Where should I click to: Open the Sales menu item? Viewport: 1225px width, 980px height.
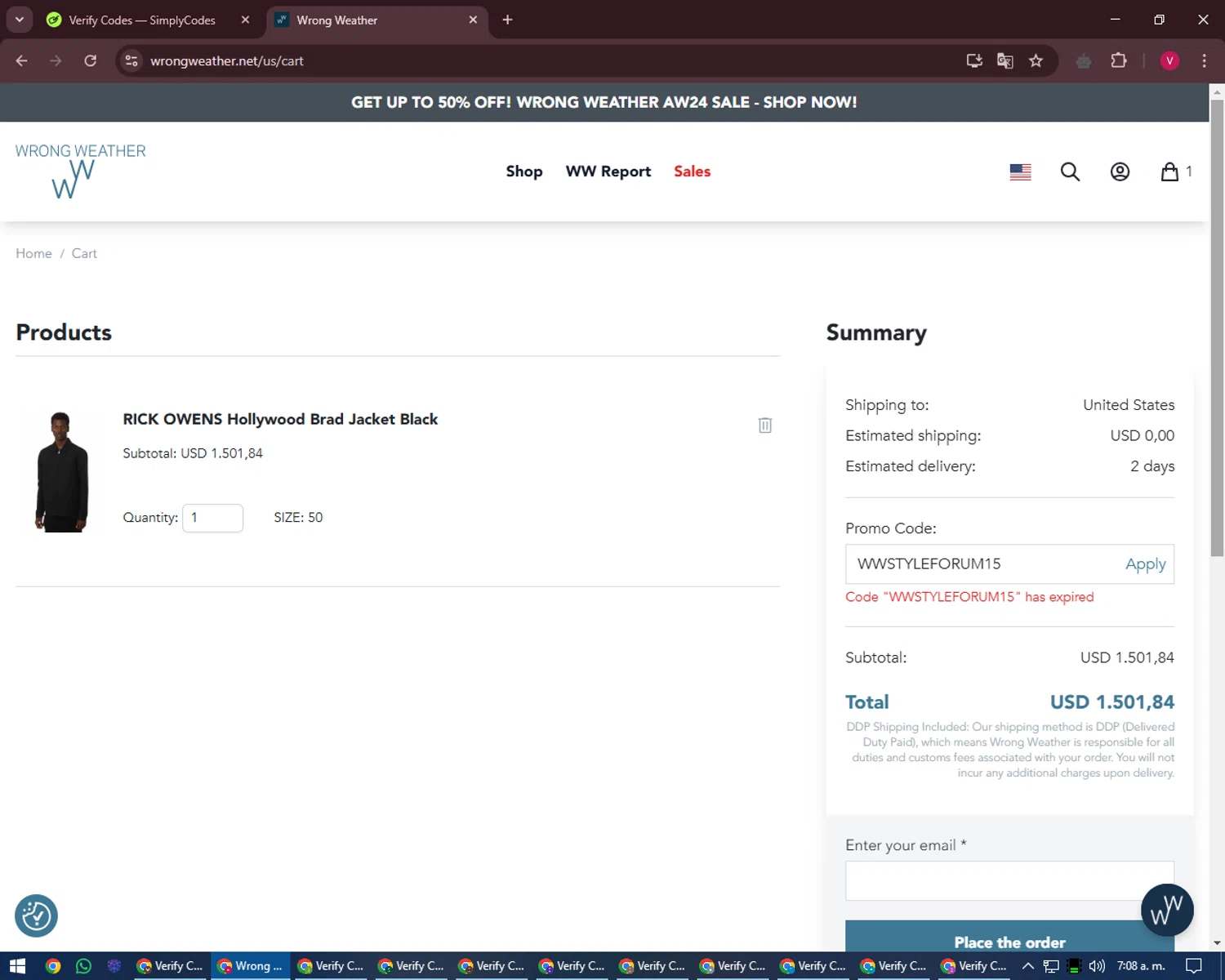692,171
